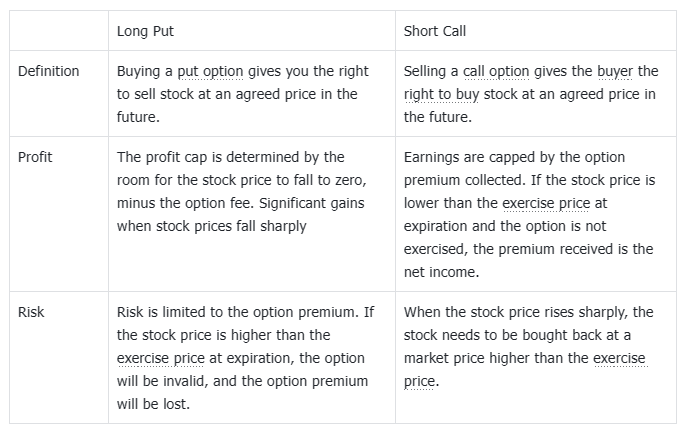Select the 'Long Put' column header
Viewport: 691px width, 436px height.
pyautogui.click(x=145, y=31)
